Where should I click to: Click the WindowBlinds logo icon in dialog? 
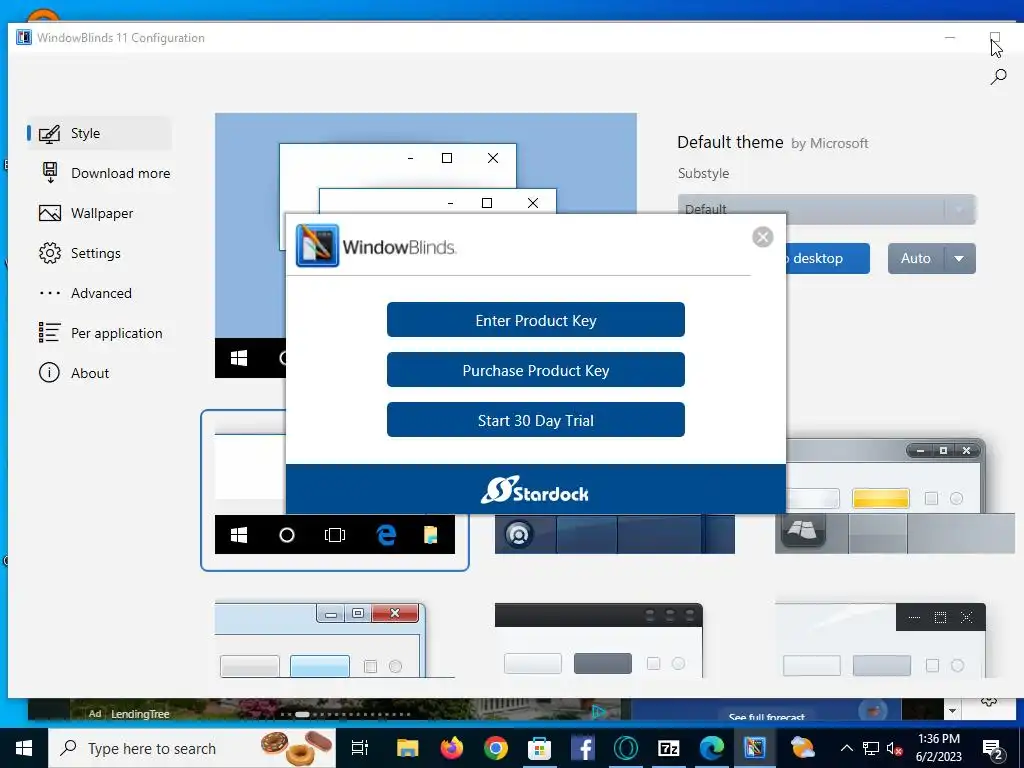(317, 246)
